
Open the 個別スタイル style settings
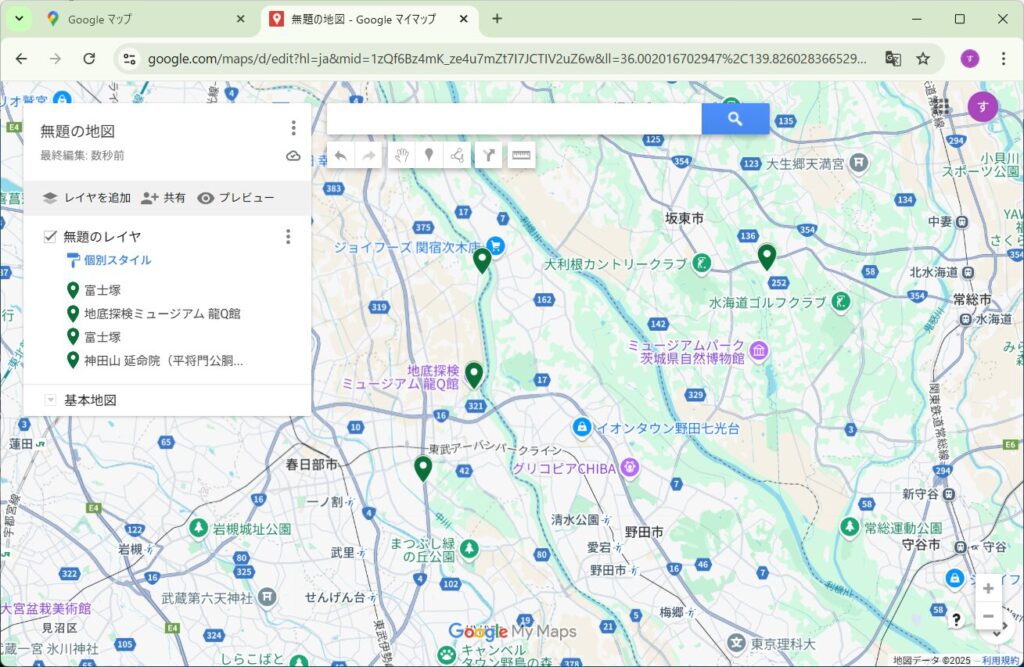click(109, 261)
